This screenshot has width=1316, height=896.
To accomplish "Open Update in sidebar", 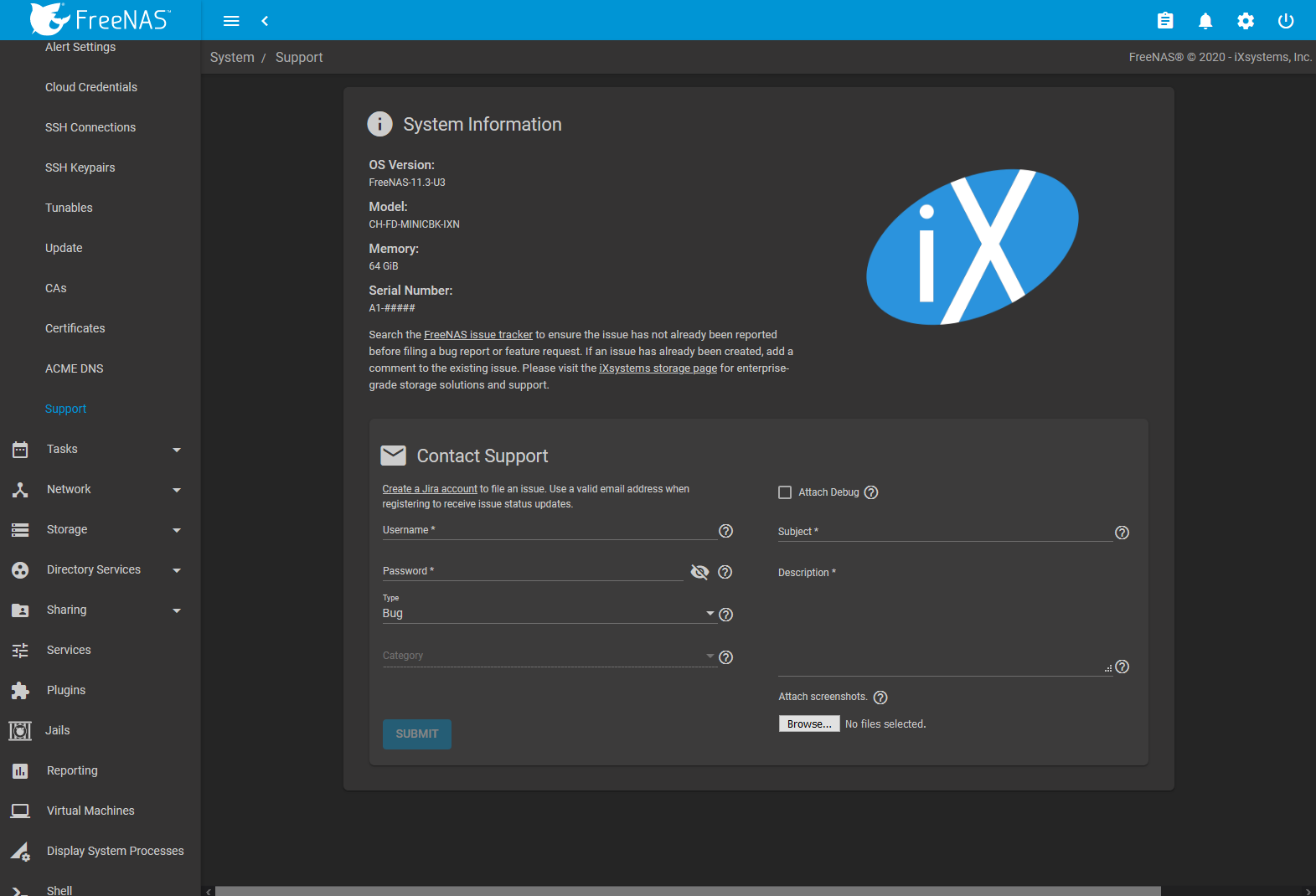I will tap(64, 248).
